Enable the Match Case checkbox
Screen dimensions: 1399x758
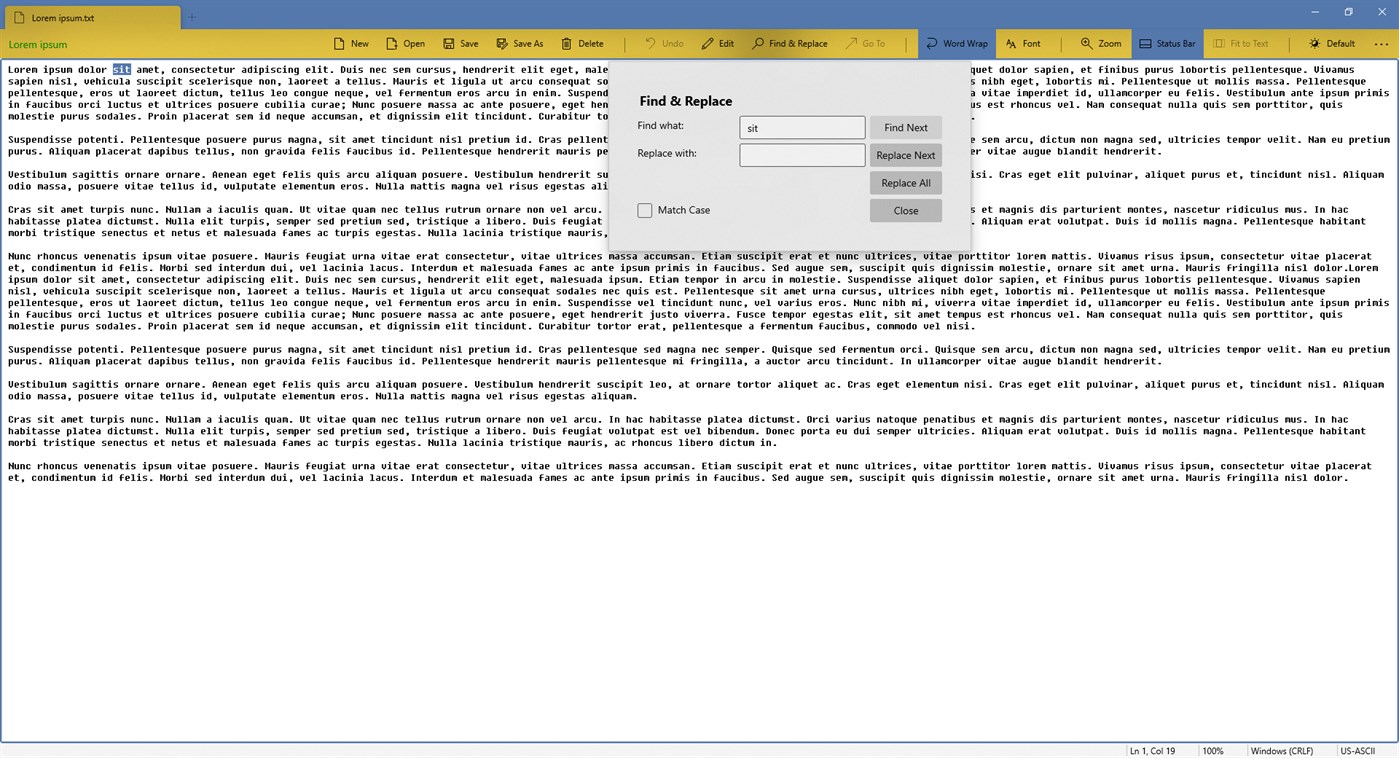(x=644, y=210)
